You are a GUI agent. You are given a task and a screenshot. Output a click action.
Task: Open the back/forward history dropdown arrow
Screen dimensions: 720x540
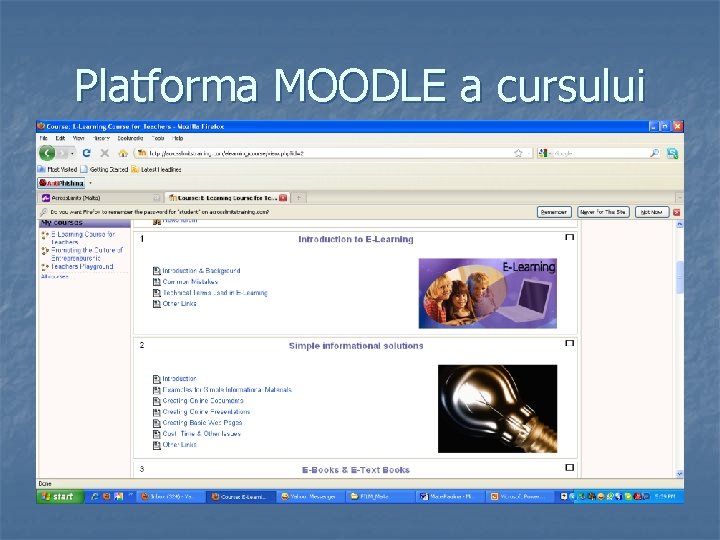tap(72, 153)
